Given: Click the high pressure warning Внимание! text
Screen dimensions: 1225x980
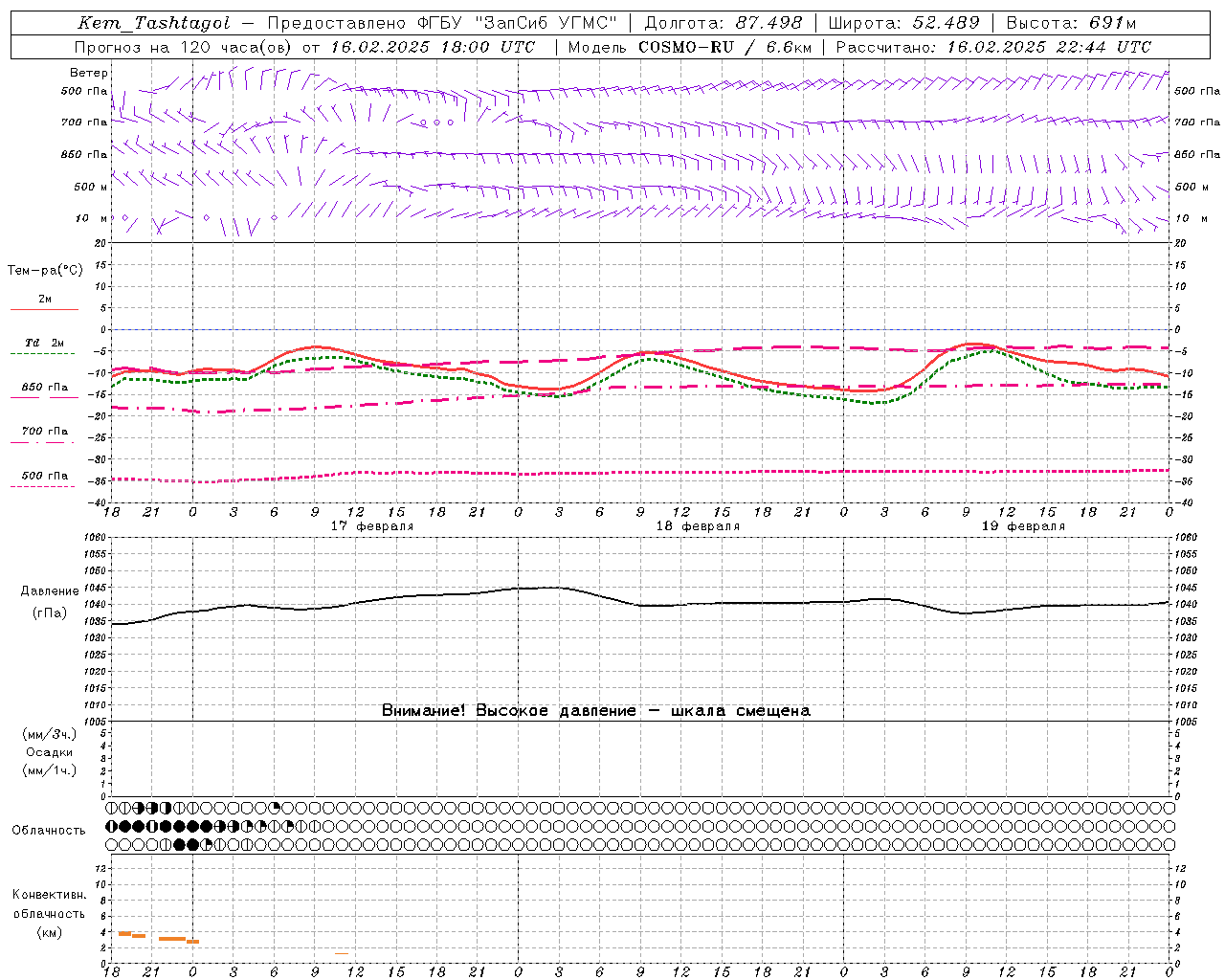Looking at the screenshot, I should [x=595, y=710].
